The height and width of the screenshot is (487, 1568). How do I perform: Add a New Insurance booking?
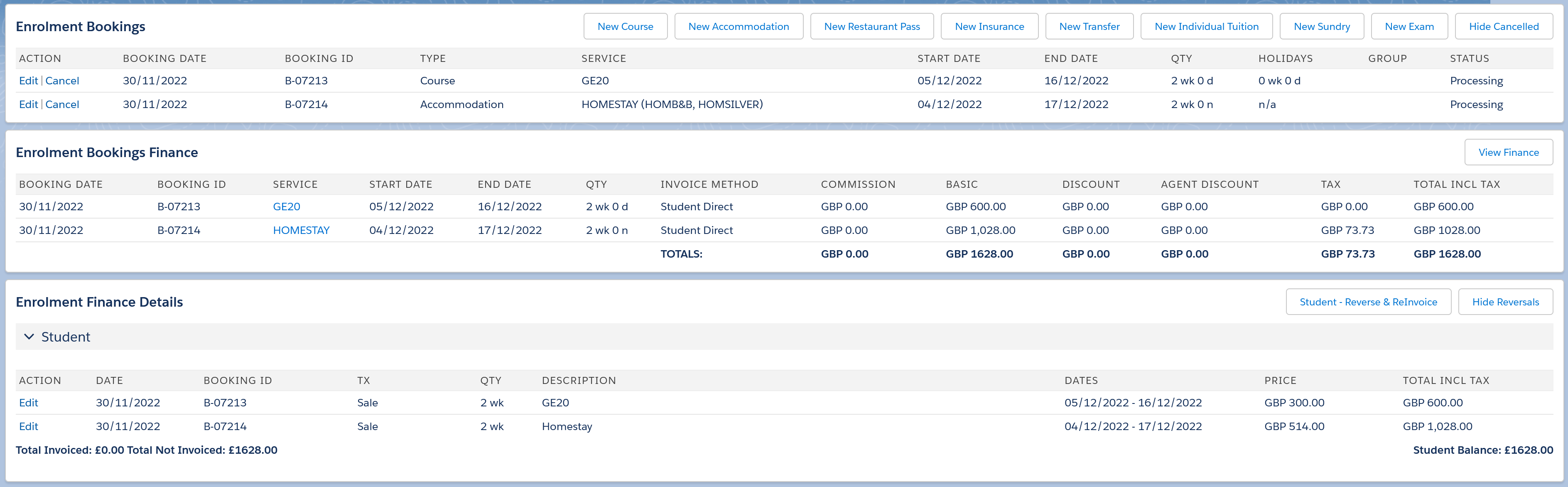tap(989, 26)
